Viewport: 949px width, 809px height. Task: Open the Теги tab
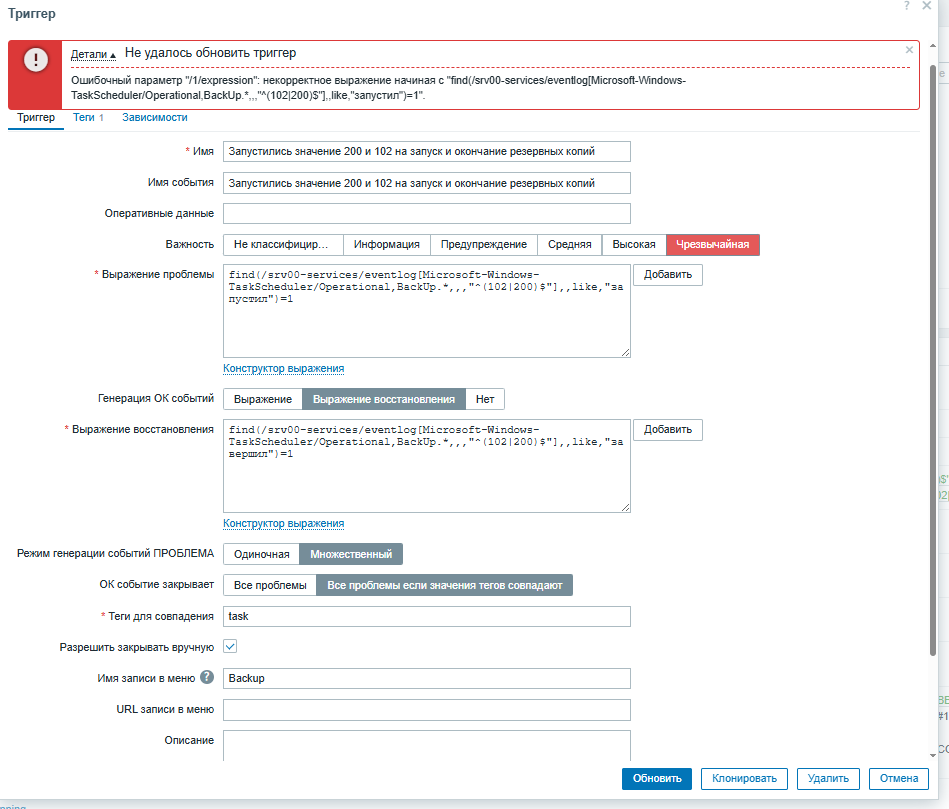click(88, 117)
